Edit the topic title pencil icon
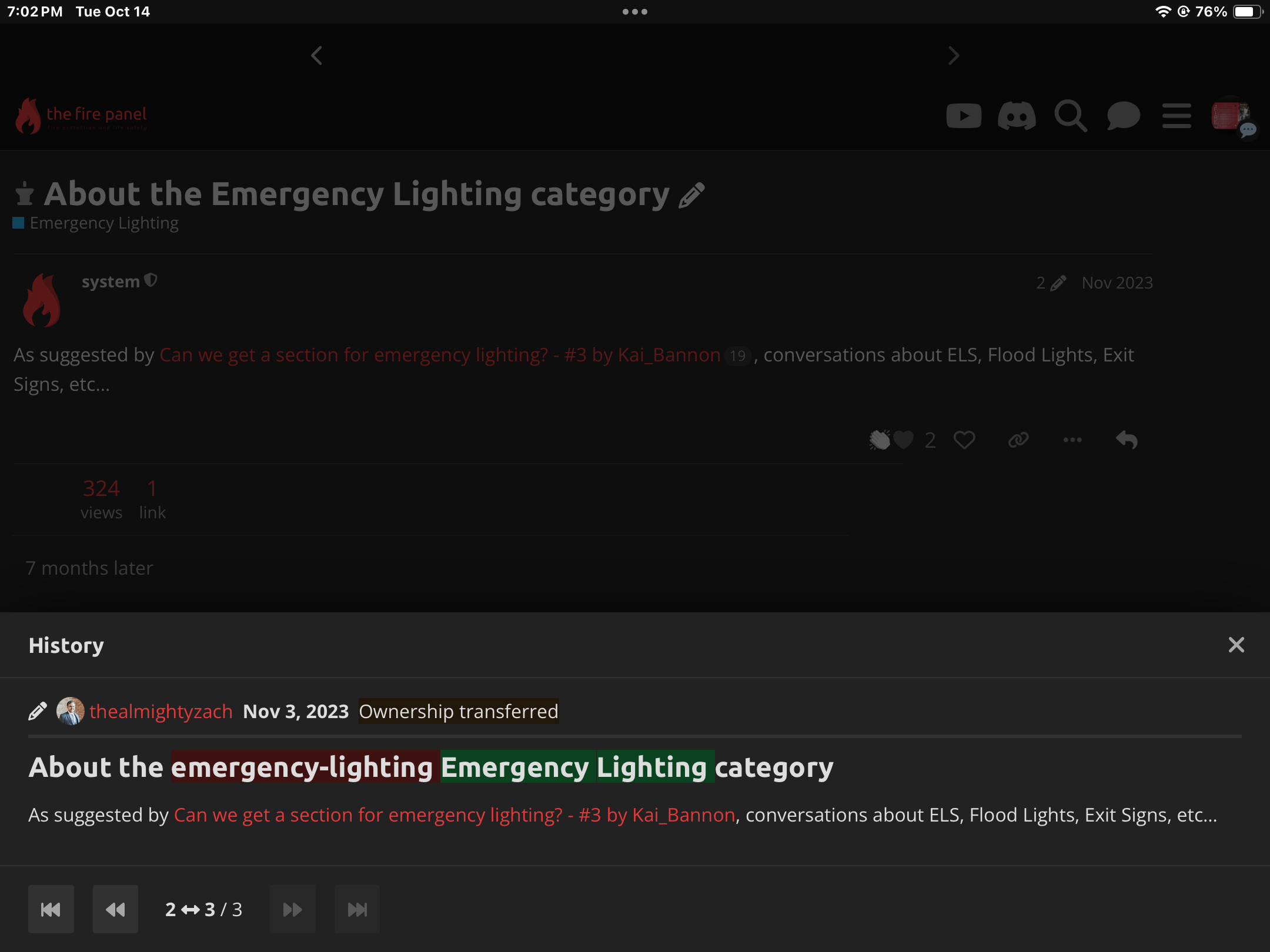Screen dimensions: 1270x952 (691, 195)
